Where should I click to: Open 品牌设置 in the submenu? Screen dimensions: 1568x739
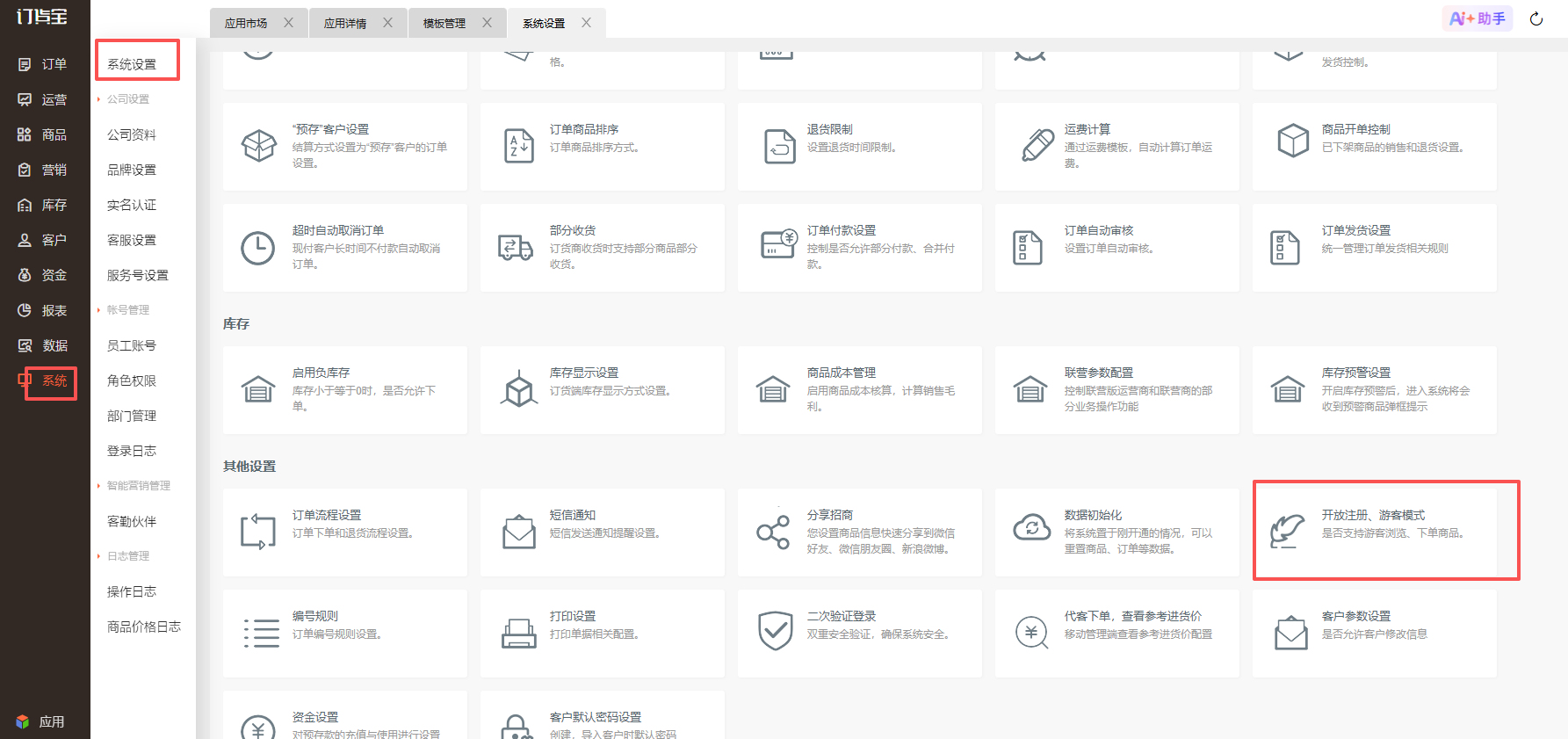pyautogui.click(x=132, y=170)
